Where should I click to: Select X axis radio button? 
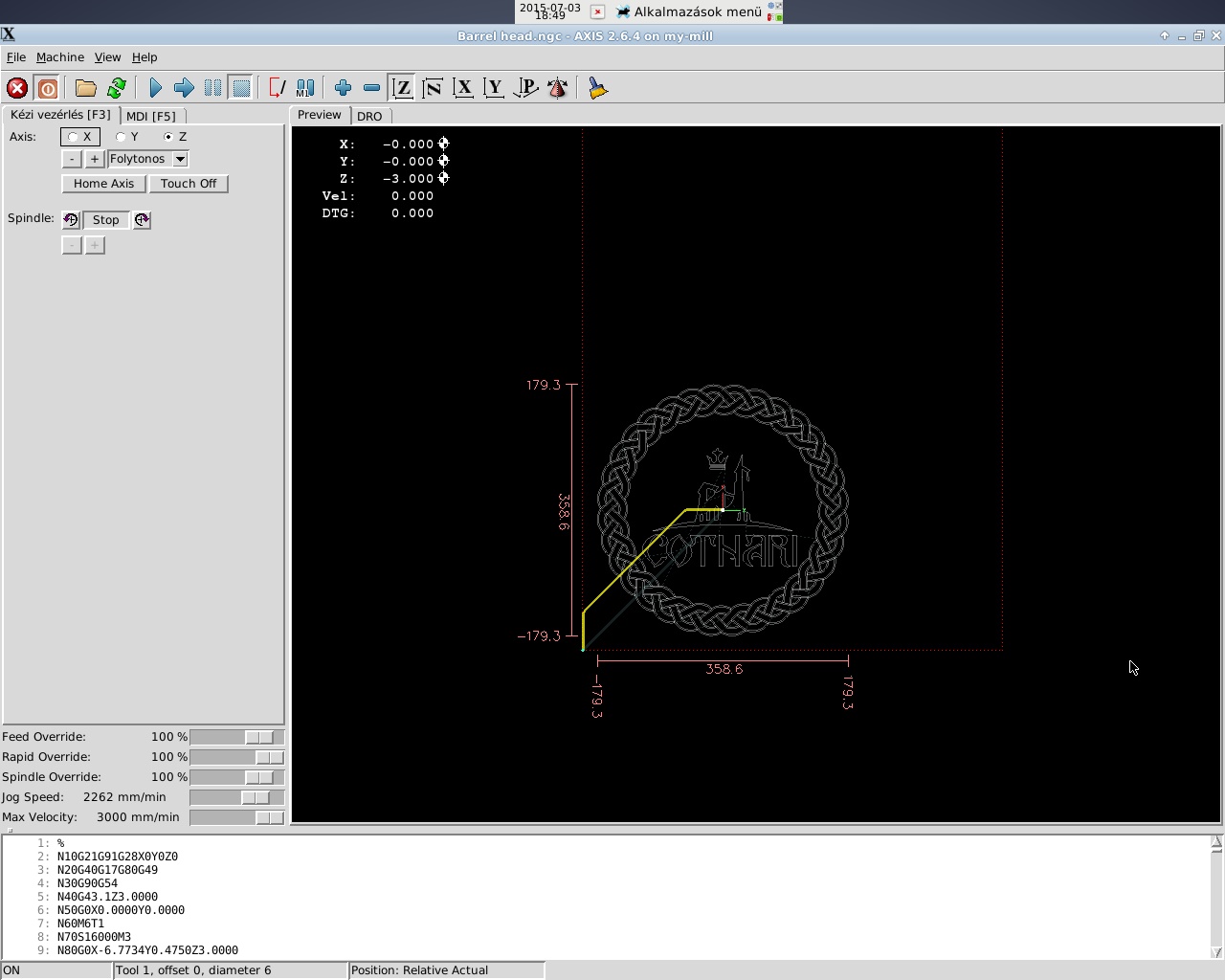click(80, 137)
